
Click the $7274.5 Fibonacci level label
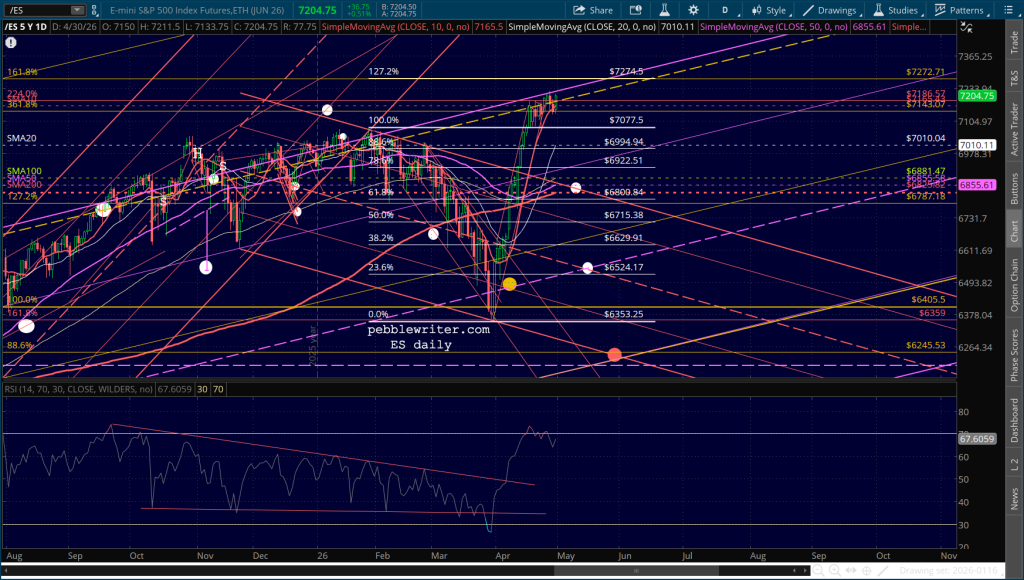click(626, 71)
